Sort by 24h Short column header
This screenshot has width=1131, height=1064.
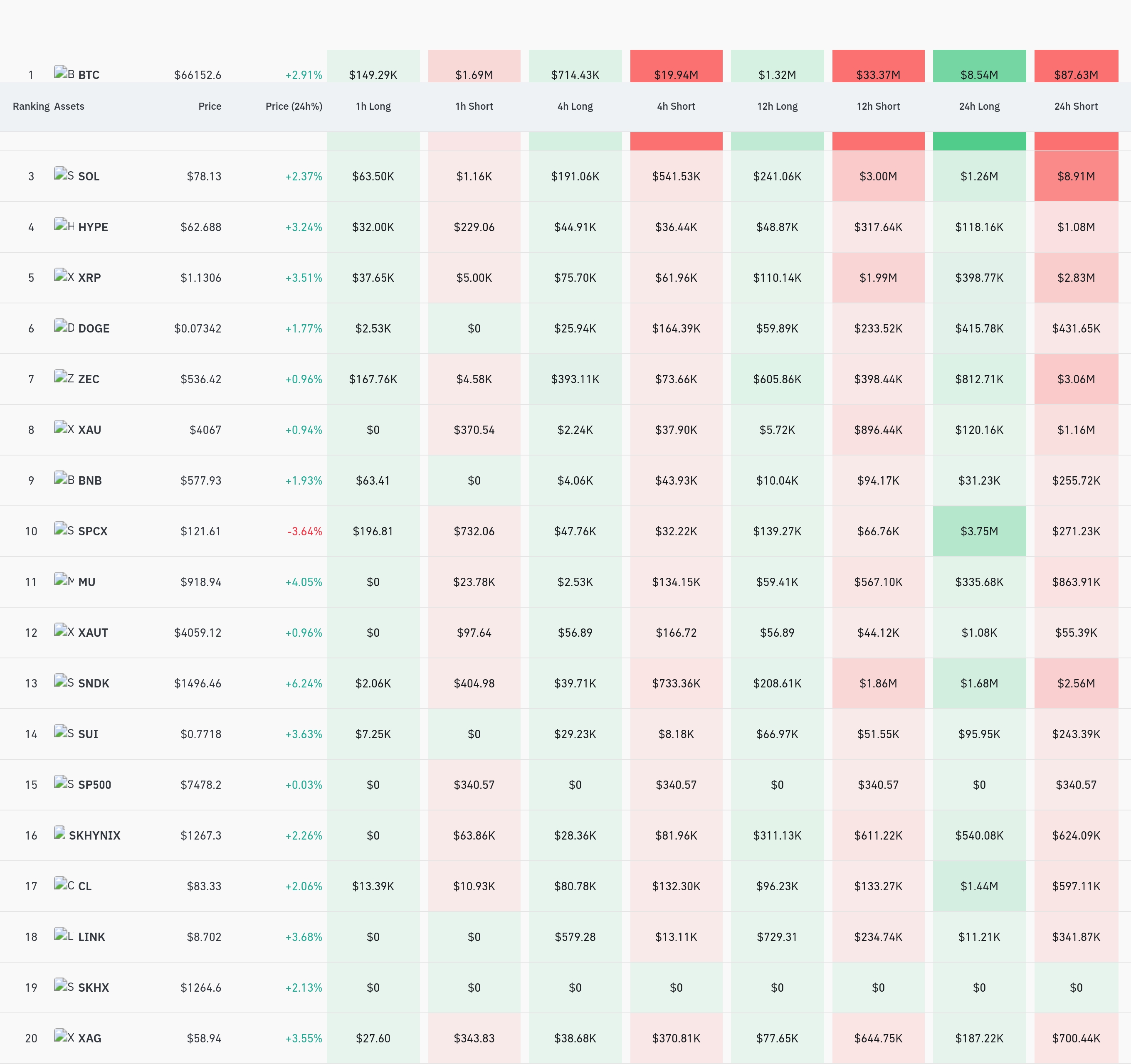pyautogui.click(x=1076, y=106)
